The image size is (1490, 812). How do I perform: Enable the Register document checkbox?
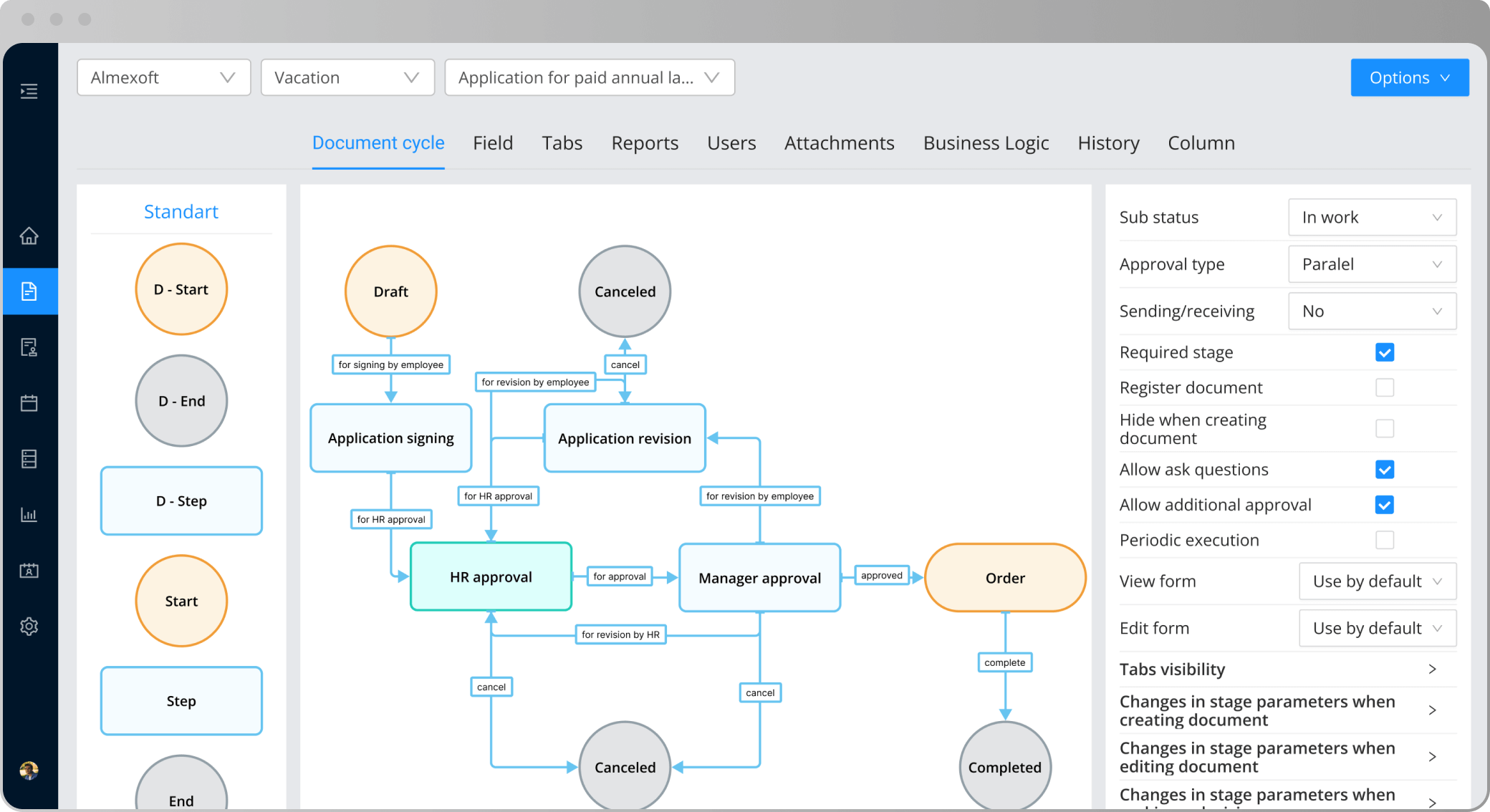coord(1385,387)
